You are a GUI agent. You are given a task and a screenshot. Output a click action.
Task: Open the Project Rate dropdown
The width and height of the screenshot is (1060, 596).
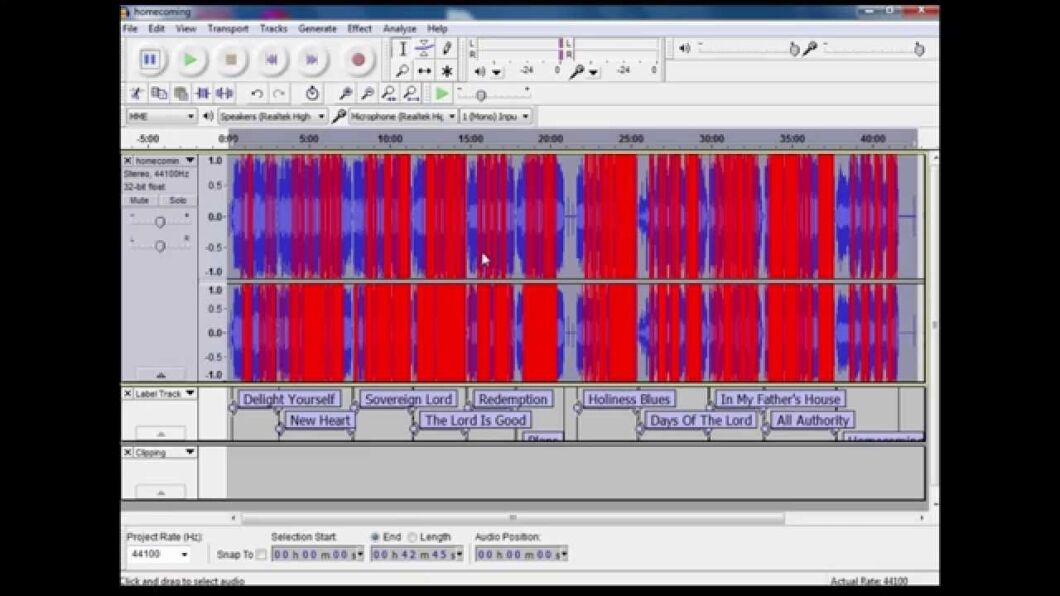click(x=186, y=553)
